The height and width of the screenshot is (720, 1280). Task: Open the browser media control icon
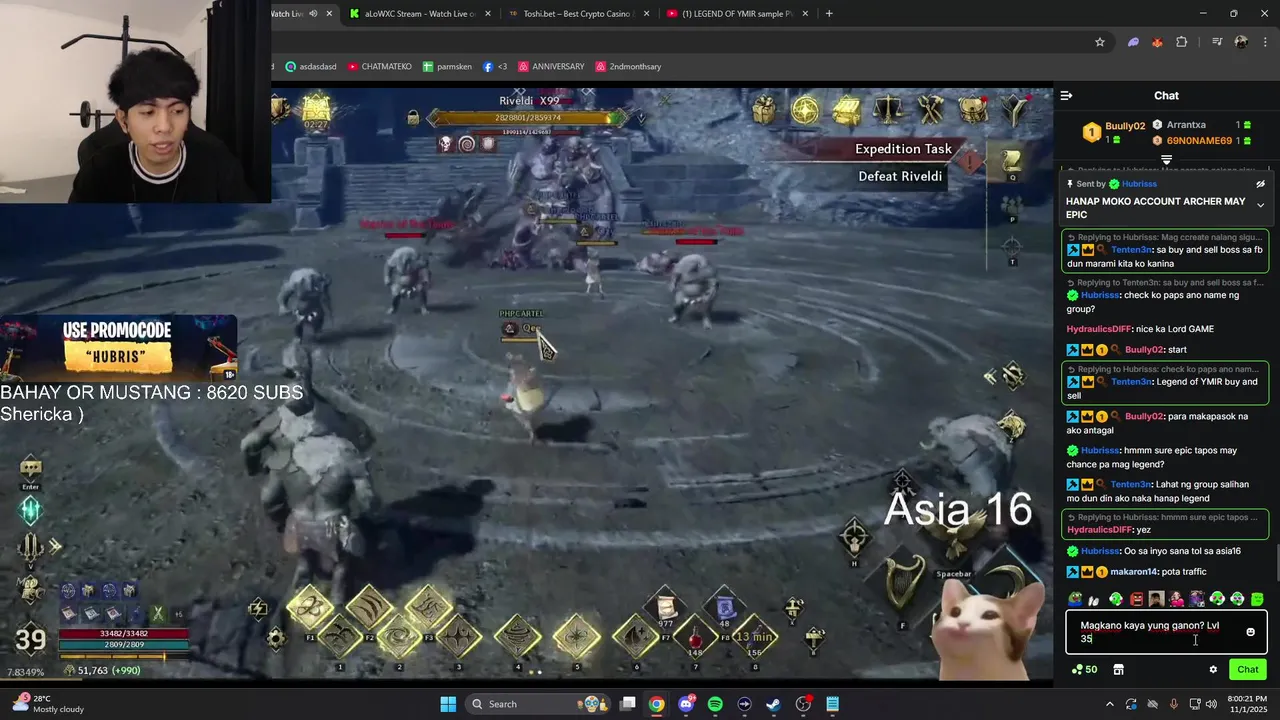[1217, 42]
